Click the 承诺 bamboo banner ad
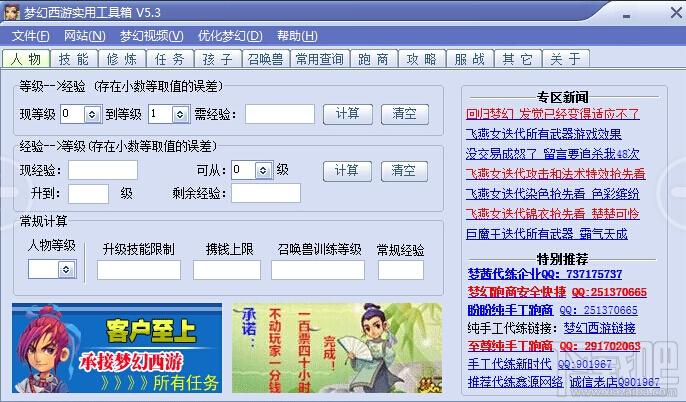This screenshot has width=686, height=402. coord(337,348)
